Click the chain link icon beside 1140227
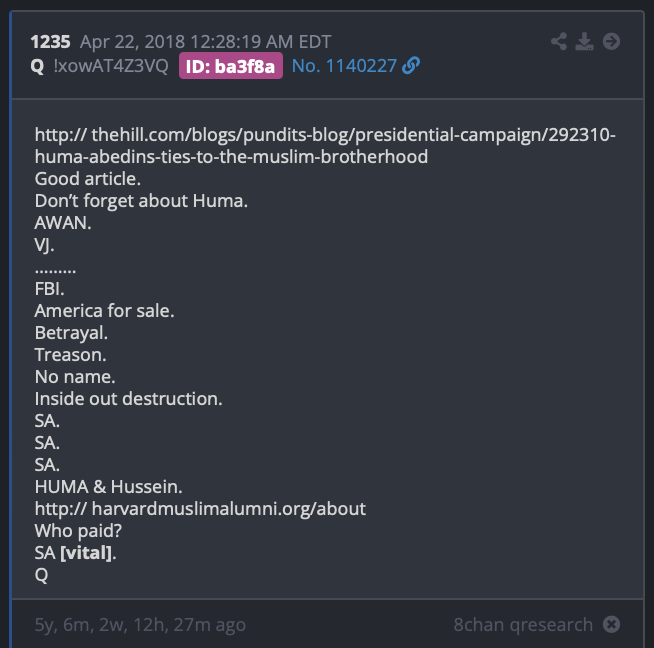Screen dimensions: 654x648 (x=411, y=66)
